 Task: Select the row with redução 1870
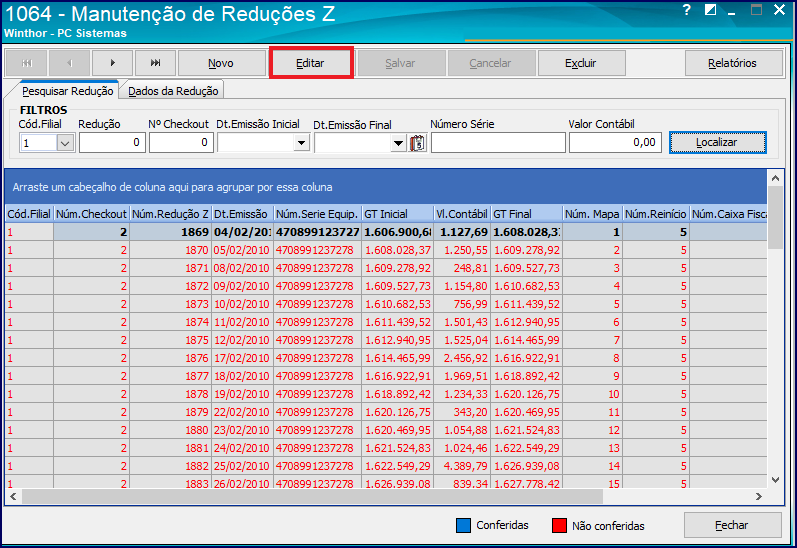click(x=386, y=250)
